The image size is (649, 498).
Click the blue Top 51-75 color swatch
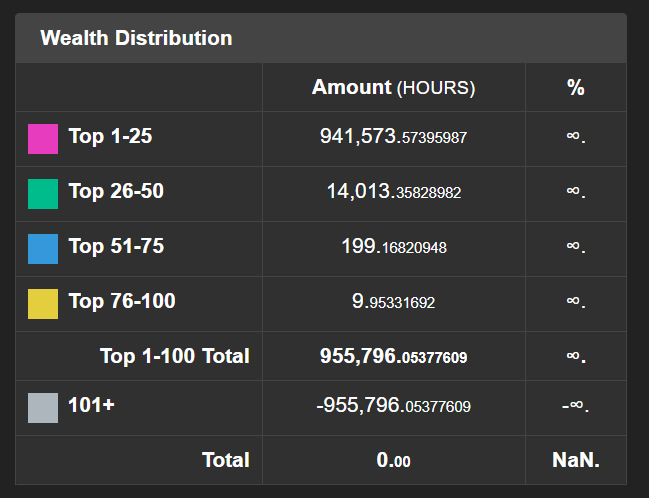pyautogui.click(x=43, y=249)
